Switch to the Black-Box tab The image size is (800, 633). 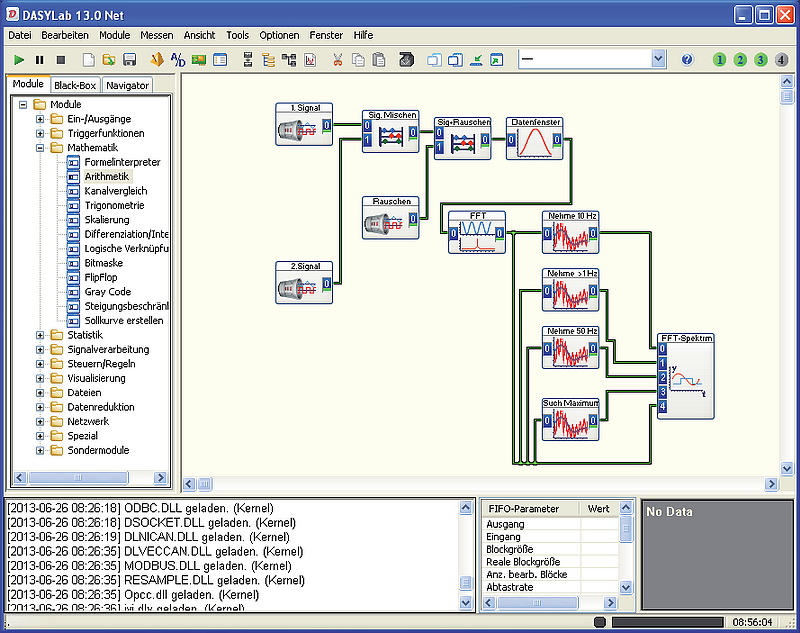75,85
